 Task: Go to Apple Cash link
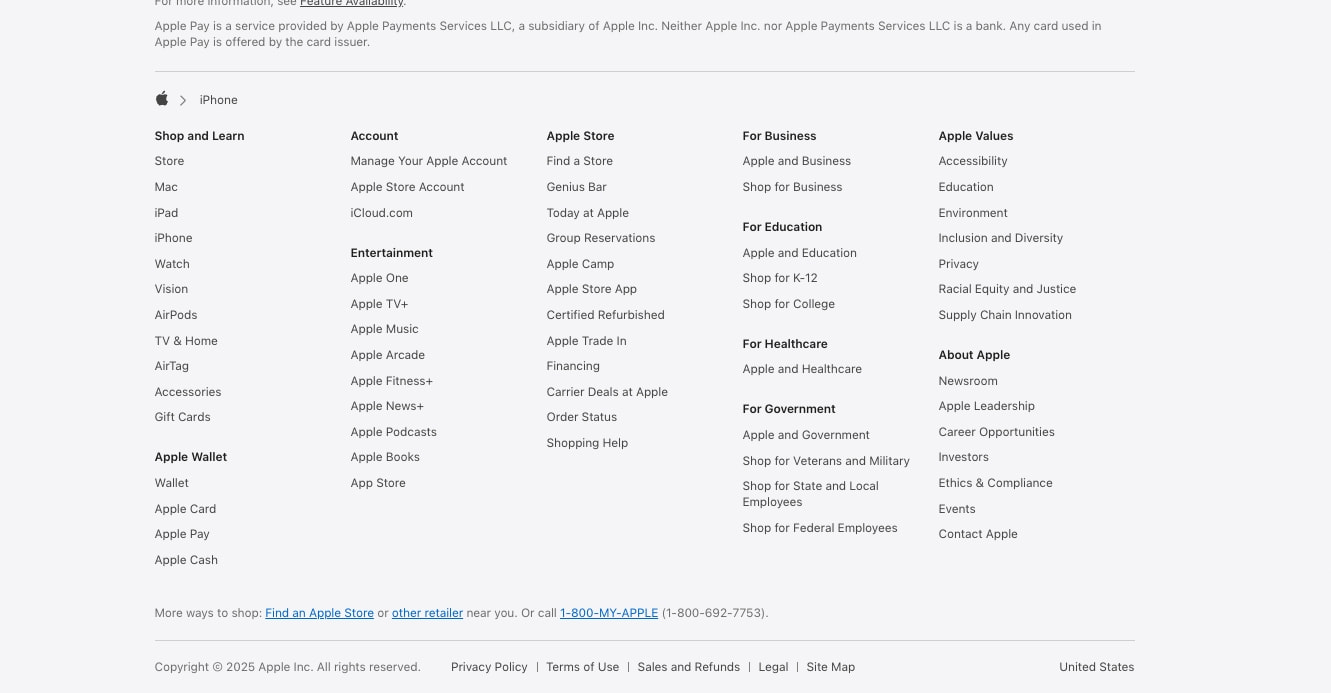tap(186, 560)
